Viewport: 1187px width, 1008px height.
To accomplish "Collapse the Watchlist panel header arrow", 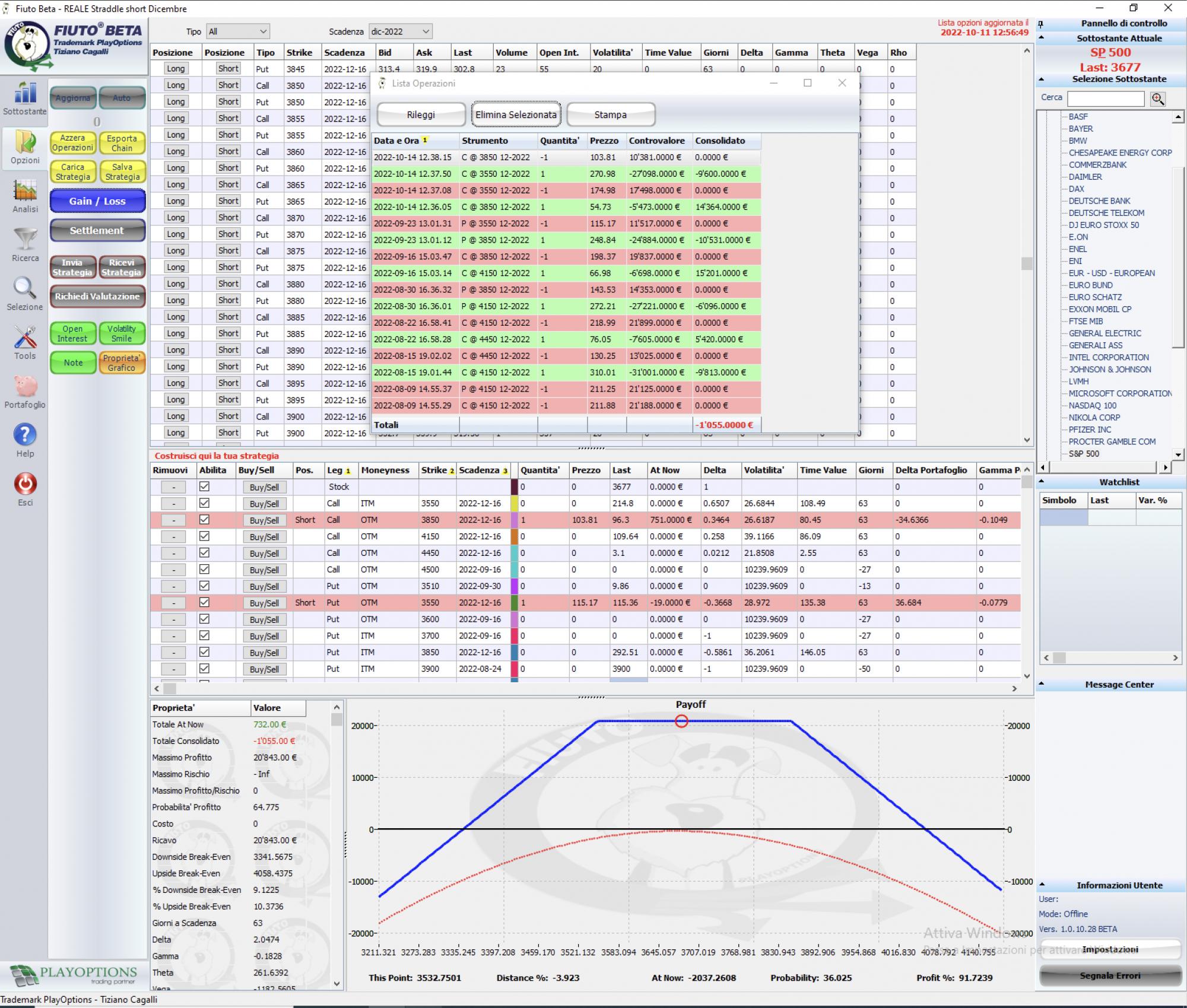I will pyautogui.click(x=1042, y=482).
